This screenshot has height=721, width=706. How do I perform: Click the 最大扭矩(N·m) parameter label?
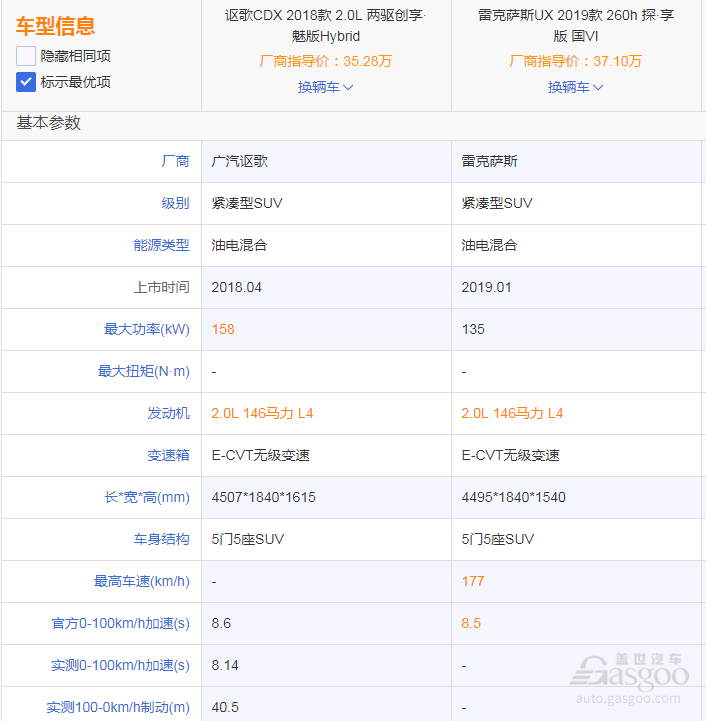144,371
